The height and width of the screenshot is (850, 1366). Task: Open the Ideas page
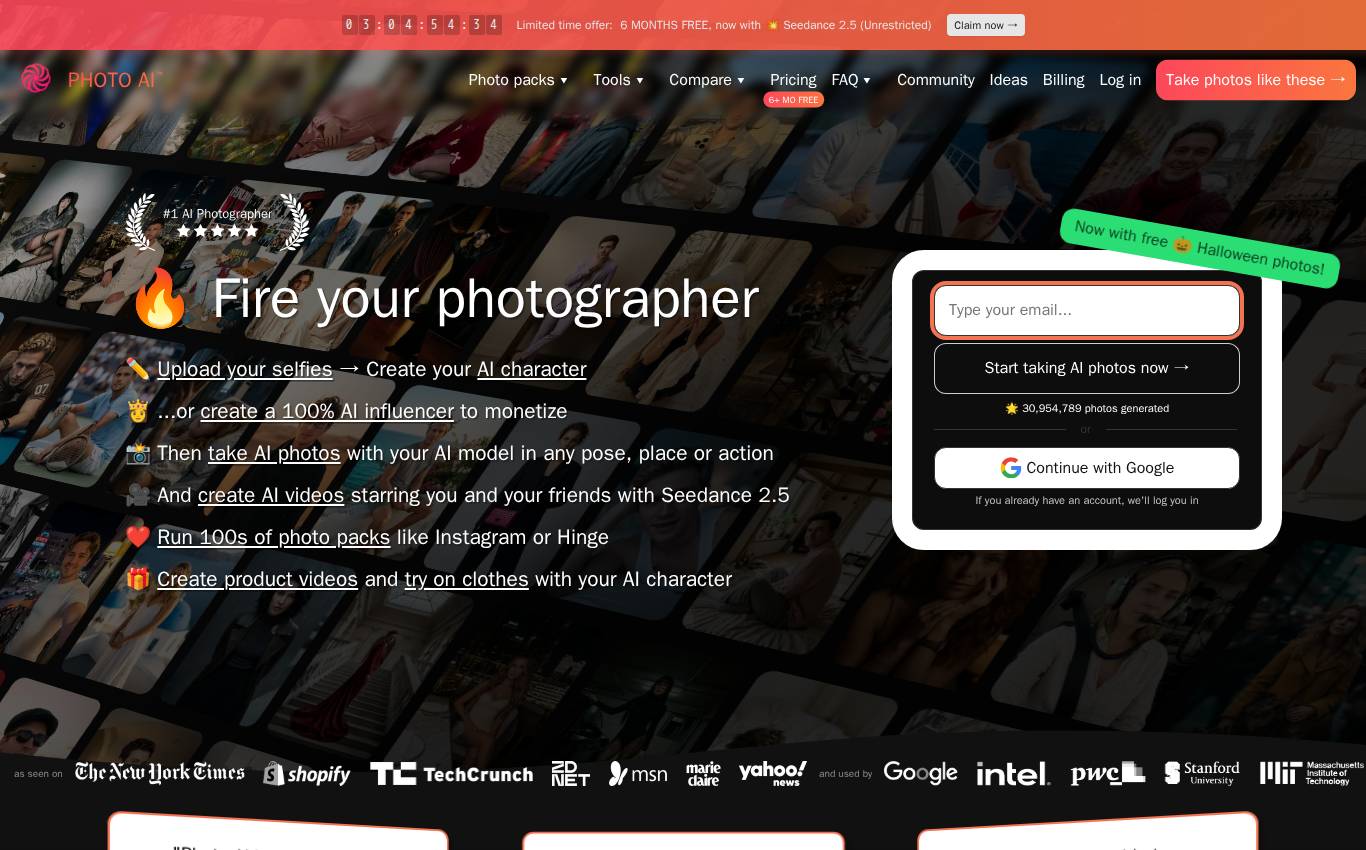(x=1008, y=80)
